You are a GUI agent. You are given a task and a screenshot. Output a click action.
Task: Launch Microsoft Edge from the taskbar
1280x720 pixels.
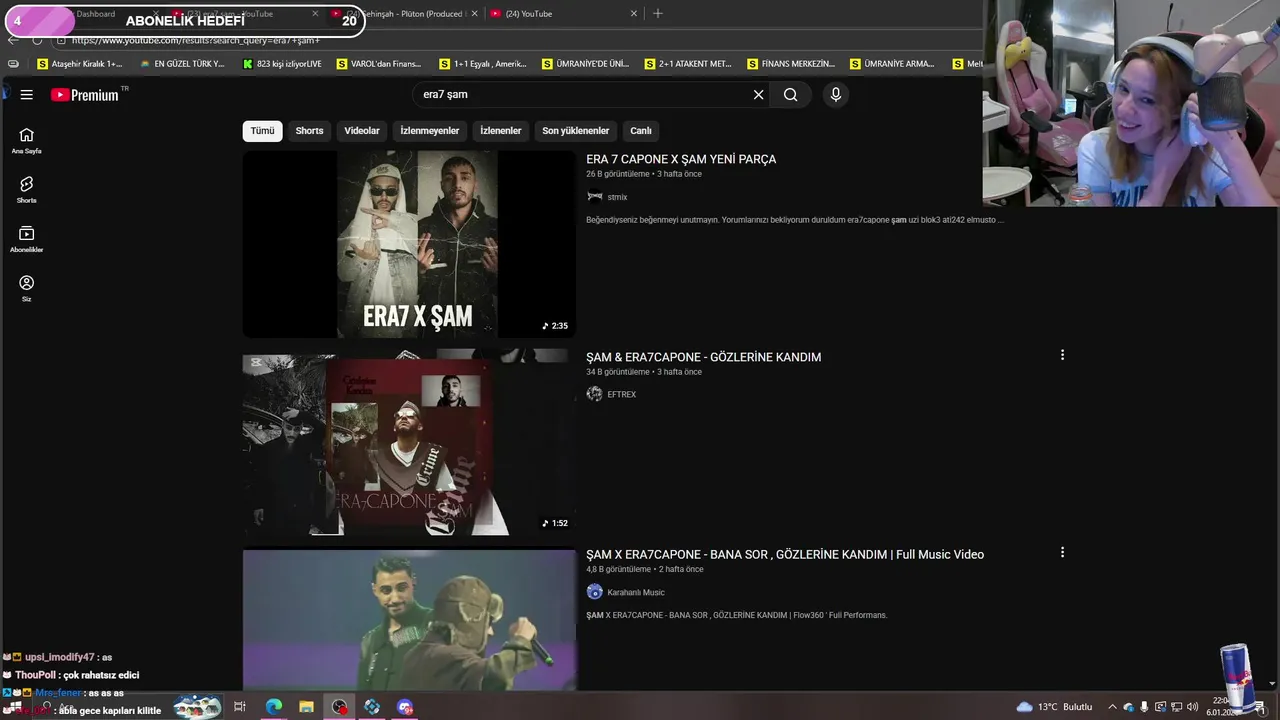click(x=273, y=707)
